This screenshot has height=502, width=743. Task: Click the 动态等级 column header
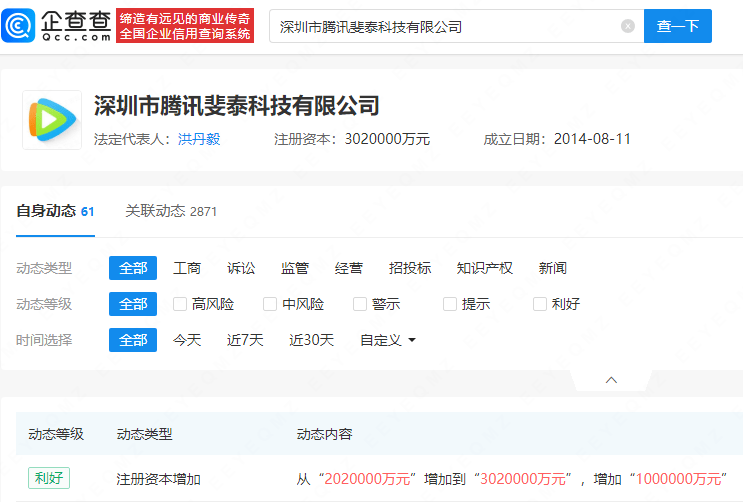tap(56, 434)
